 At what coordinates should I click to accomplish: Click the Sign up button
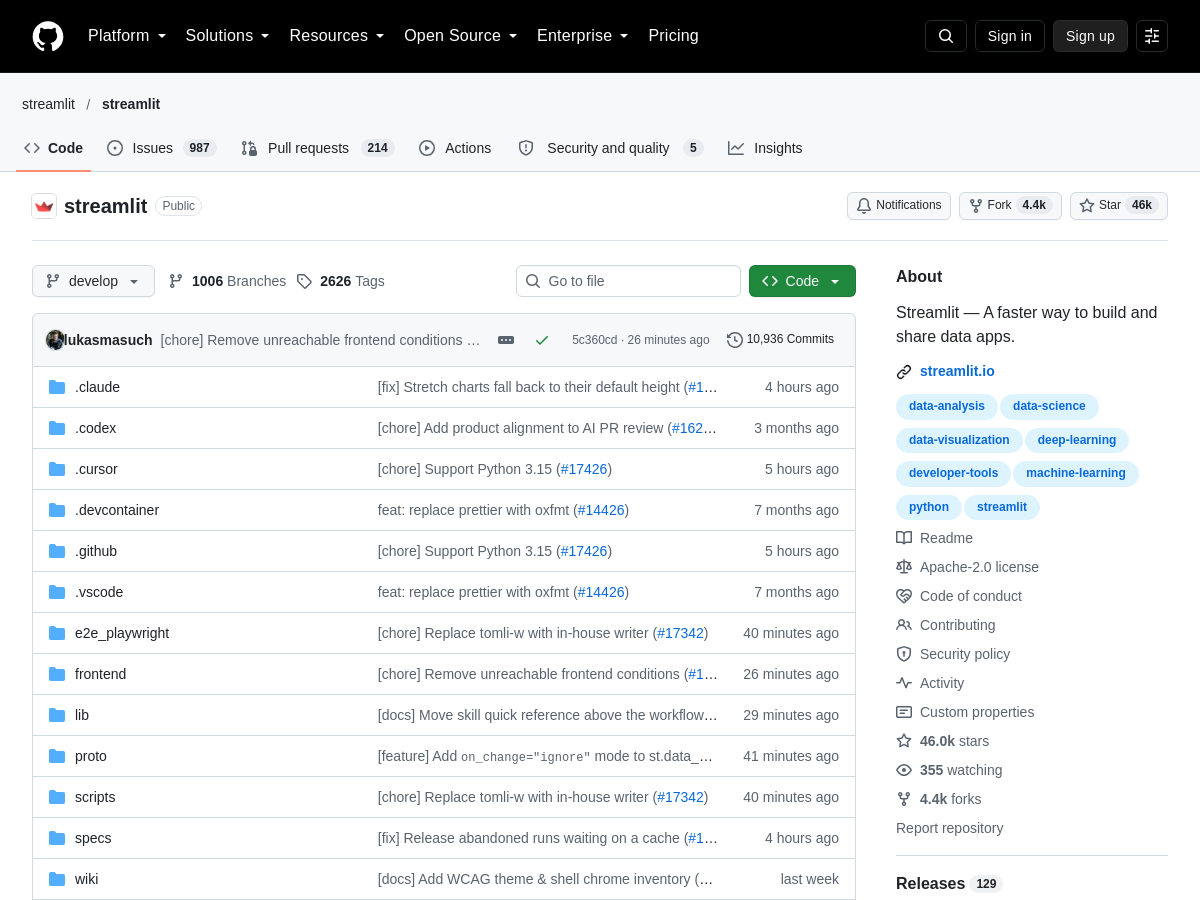pyautogui.click(x=1090, y=36)
